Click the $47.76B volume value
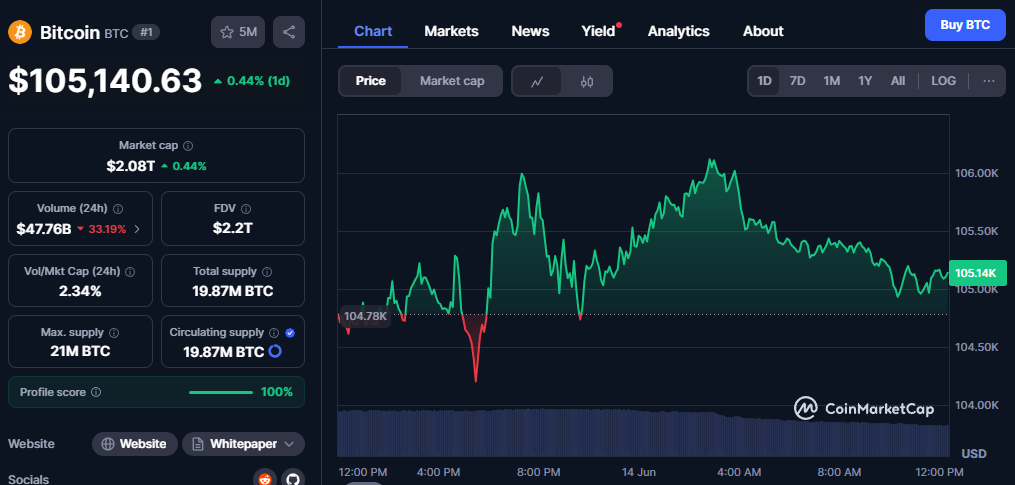The width and height of the screenshot is (1015, 485). point(44,229)
